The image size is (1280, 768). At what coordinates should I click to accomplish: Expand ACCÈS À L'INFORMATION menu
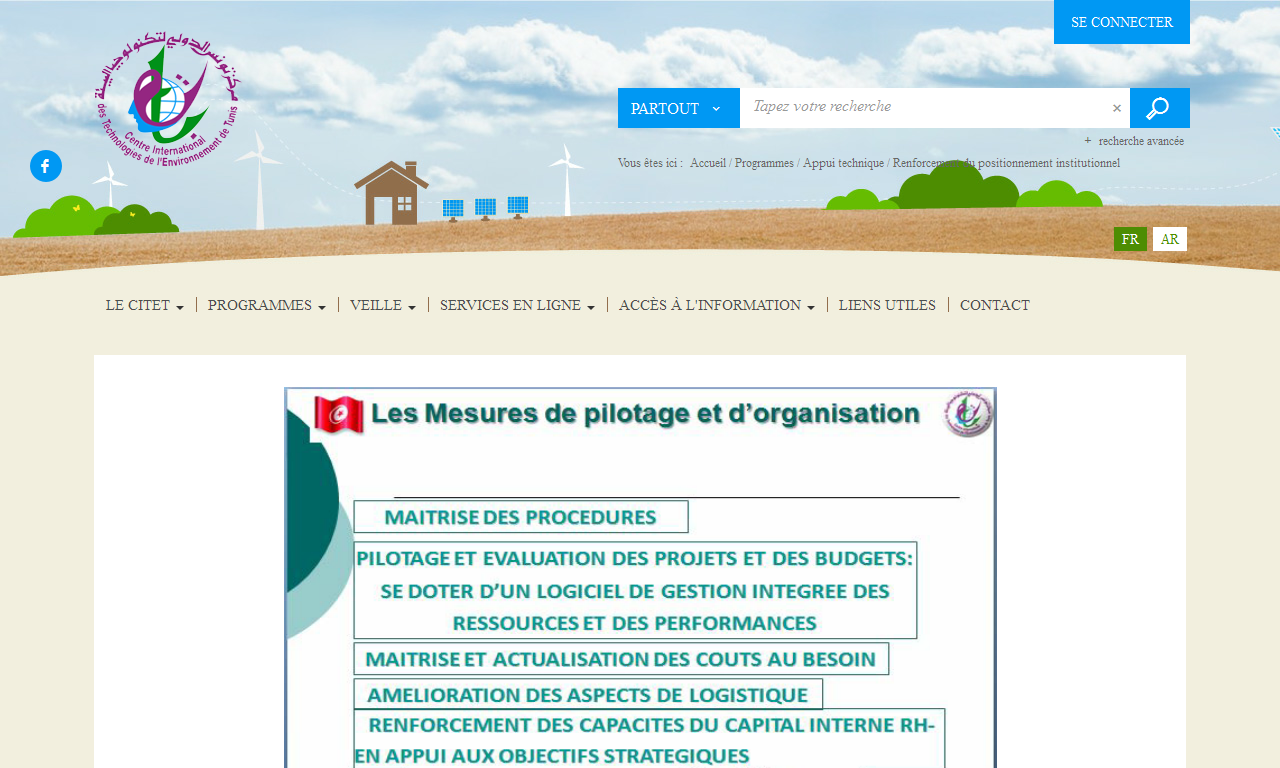[x=717, y=305]
